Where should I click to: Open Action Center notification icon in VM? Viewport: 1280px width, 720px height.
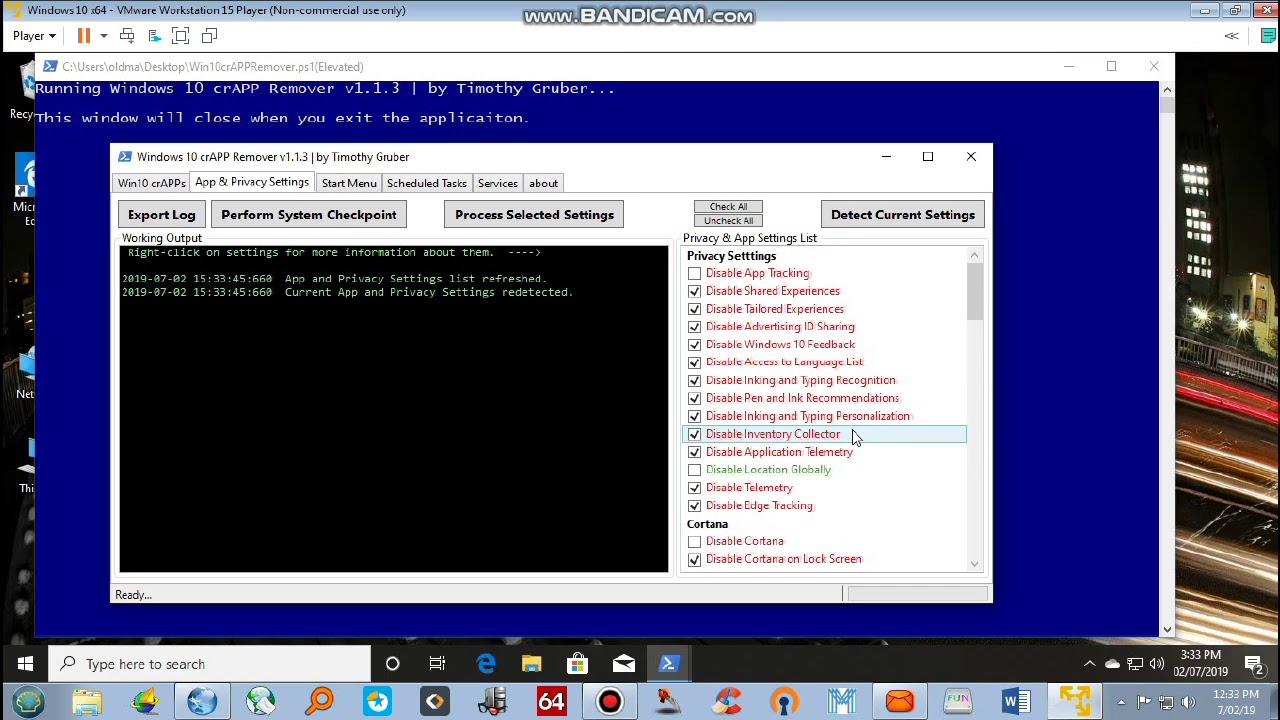point(1254,664)
